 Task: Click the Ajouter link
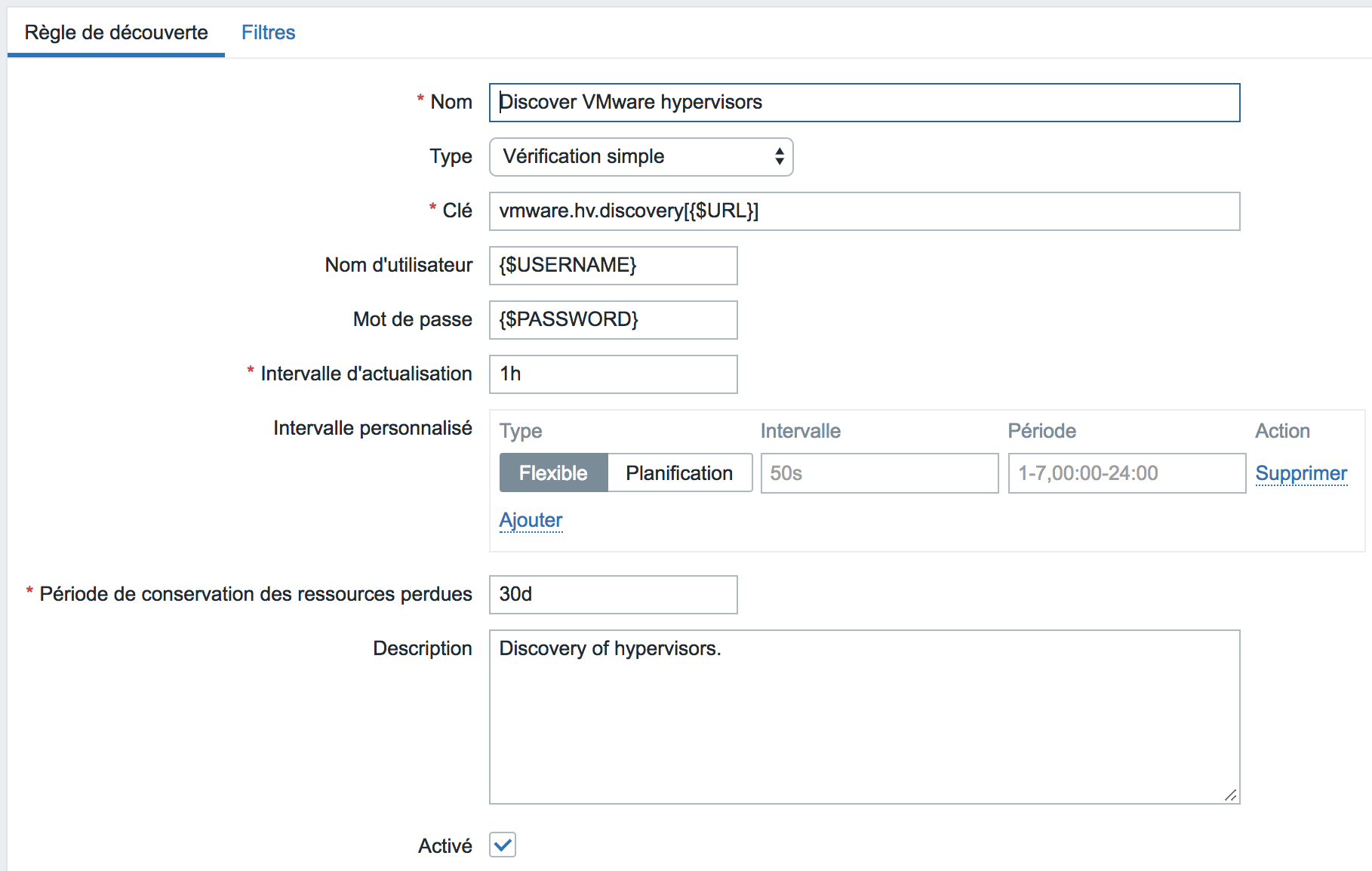pos(531,520)
